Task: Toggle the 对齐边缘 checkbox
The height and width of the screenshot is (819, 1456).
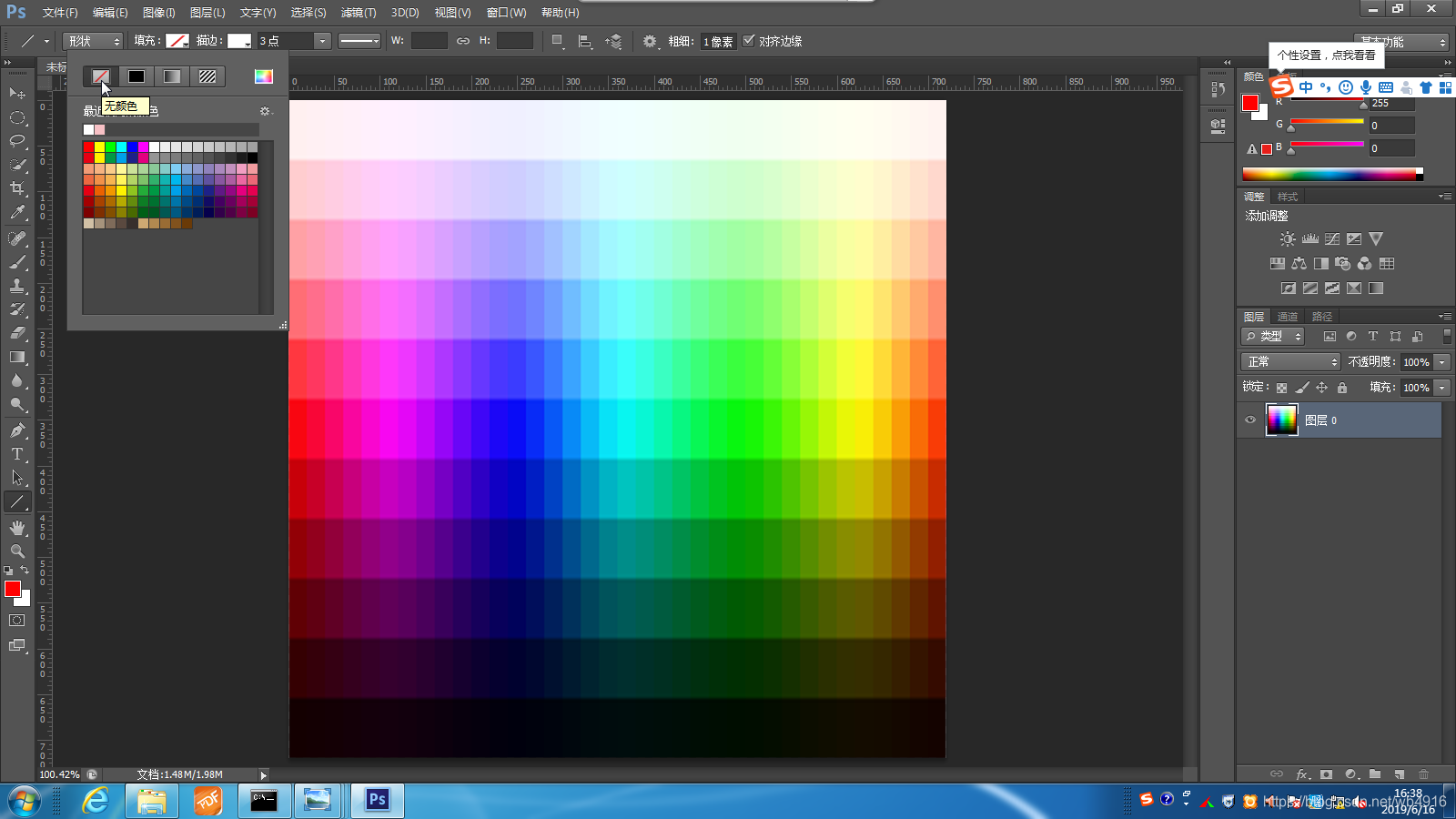Action: click(749, 41)
